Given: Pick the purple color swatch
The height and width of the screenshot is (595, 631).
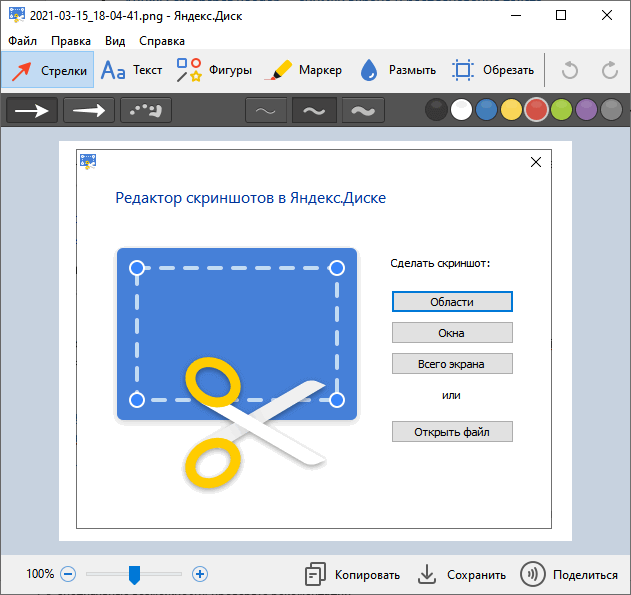Looking at the screenshot, I should coord(586,109).
